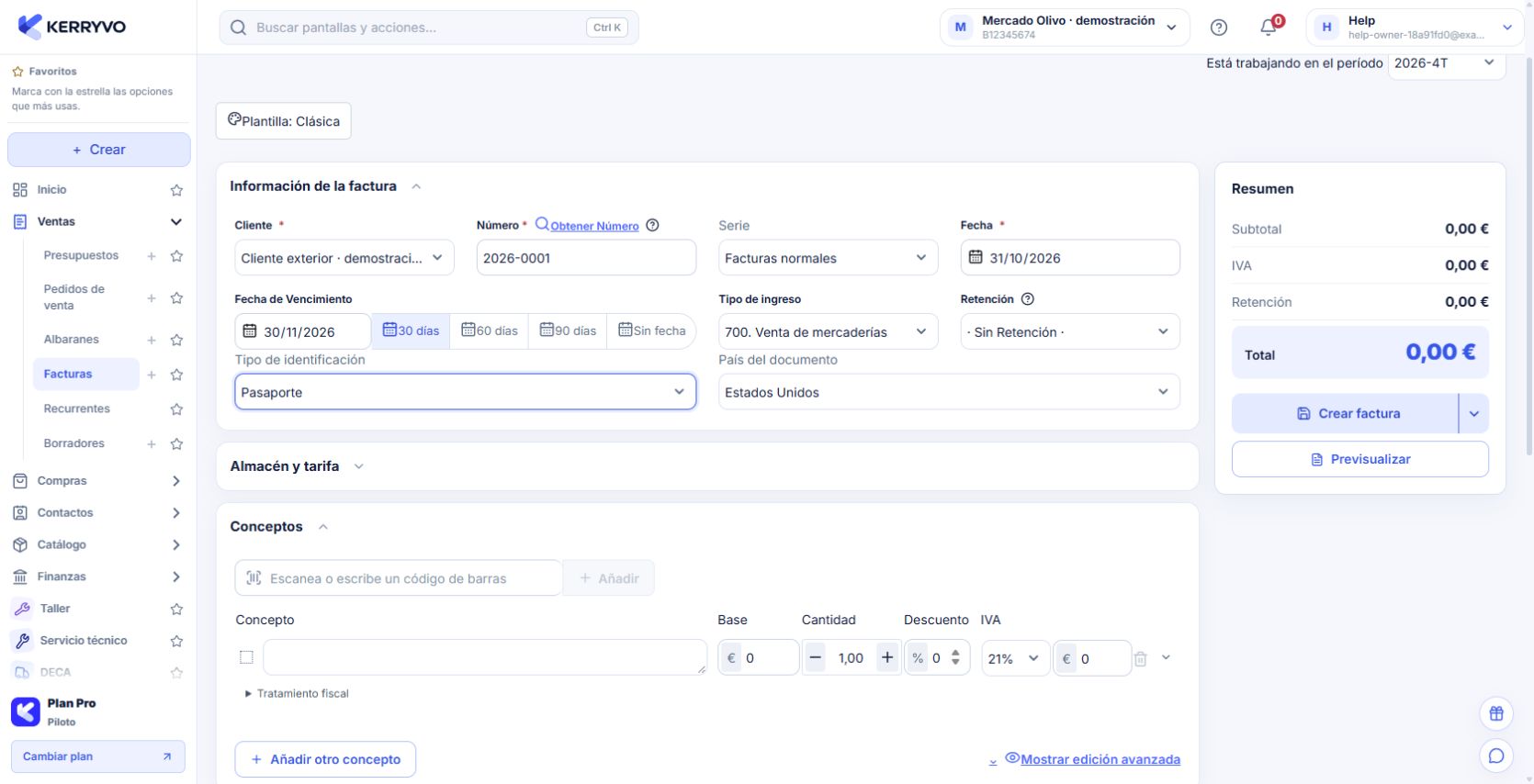Favorite the Inicio menu star
This screenshot has width=1534, height=784.
176,190
